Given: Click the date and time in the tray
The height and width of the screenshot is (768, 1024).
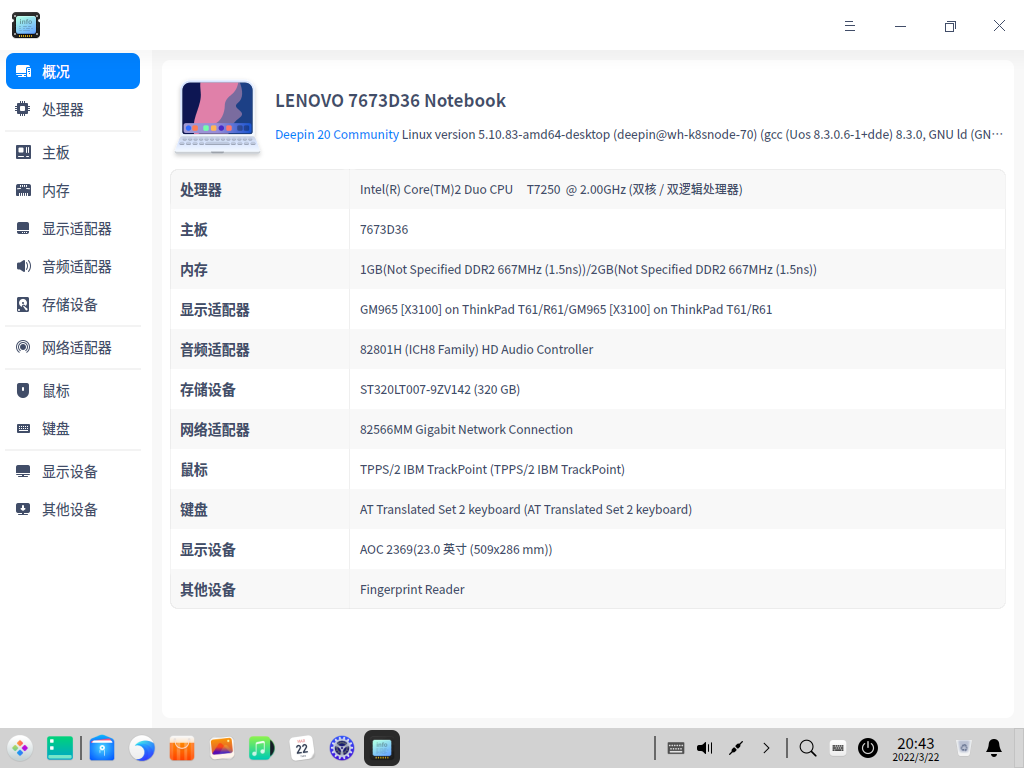Looking at the screenshot, I should [x=915, y=747].
